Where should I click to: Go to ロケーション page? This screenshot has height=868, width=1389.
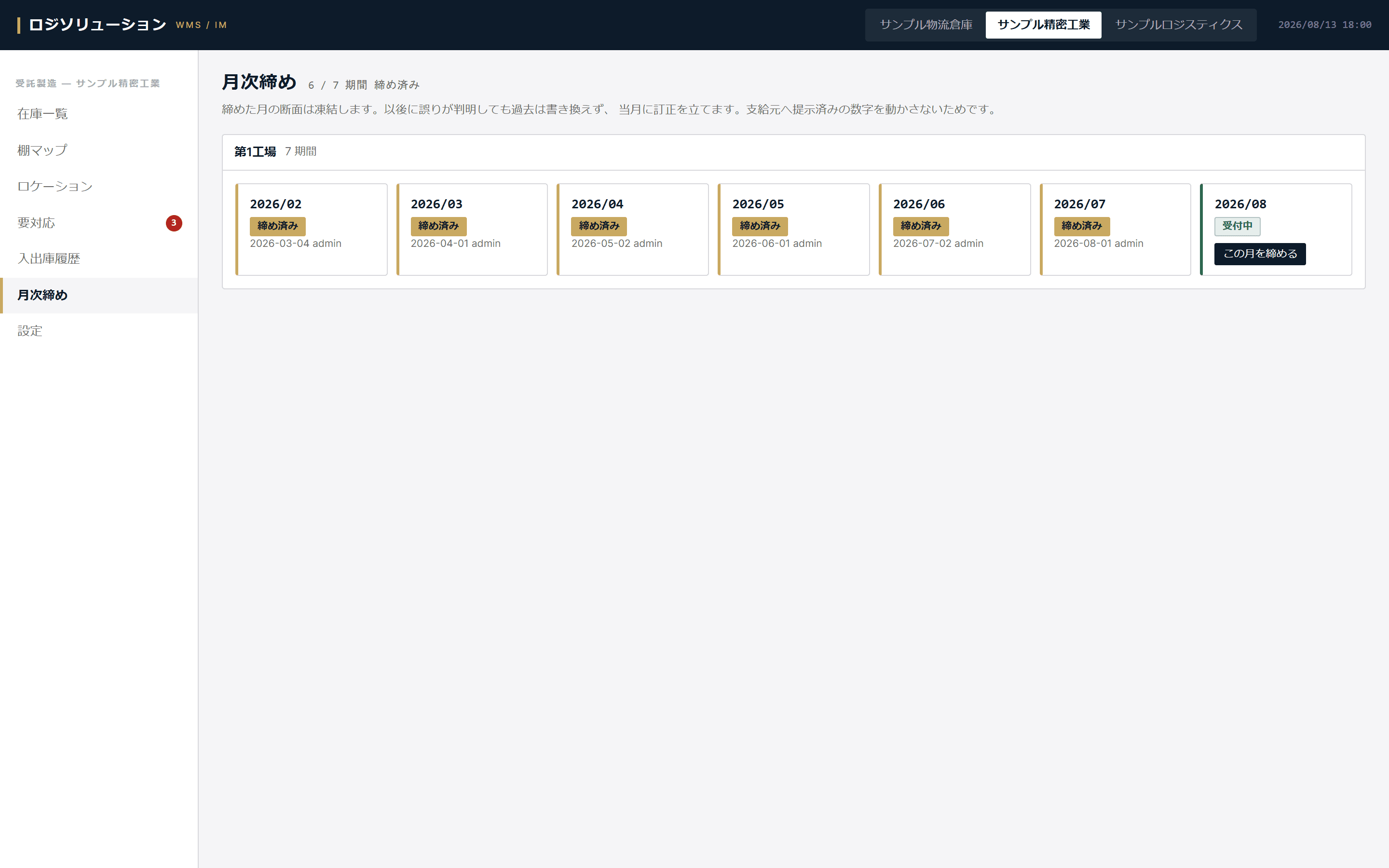[99, 187]
